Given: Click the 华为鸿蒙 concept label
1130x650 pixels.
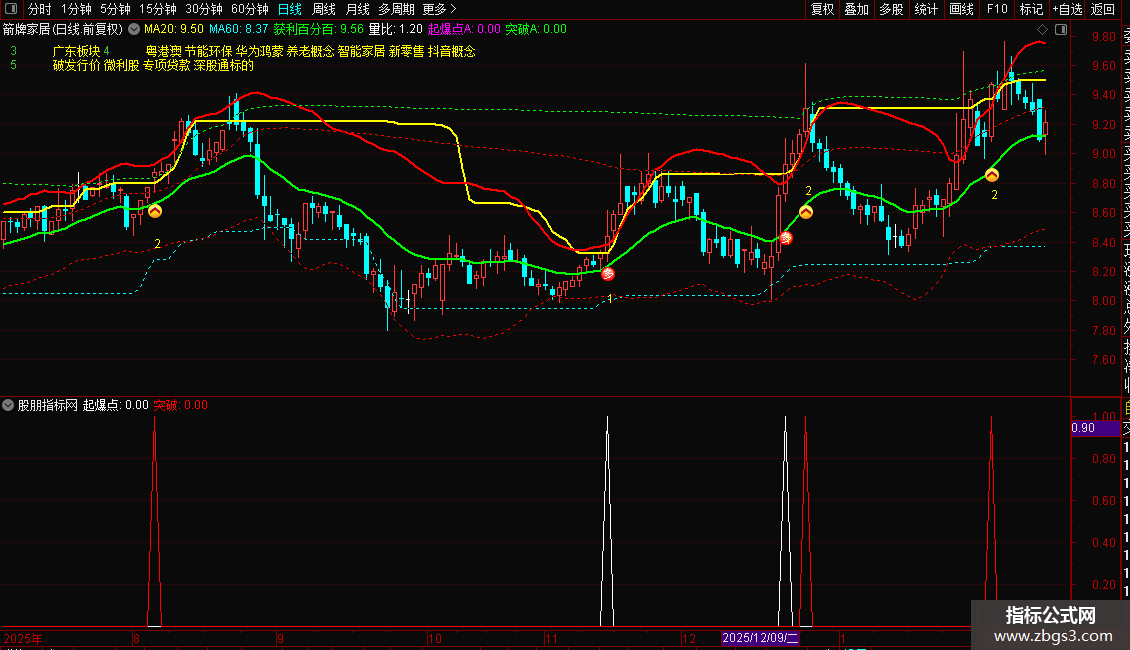Looking at the screenshot, I should (x=259, y=51).
